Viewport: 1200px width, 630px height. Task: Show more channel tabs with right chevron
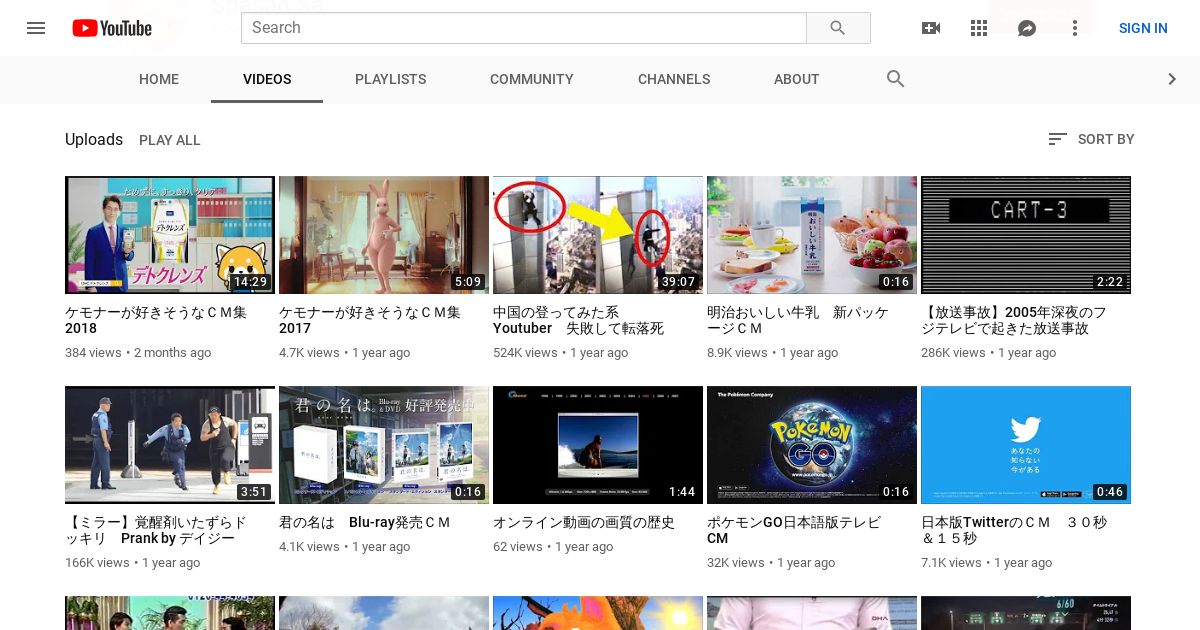pyautogui.click(x=1172, y=79)
